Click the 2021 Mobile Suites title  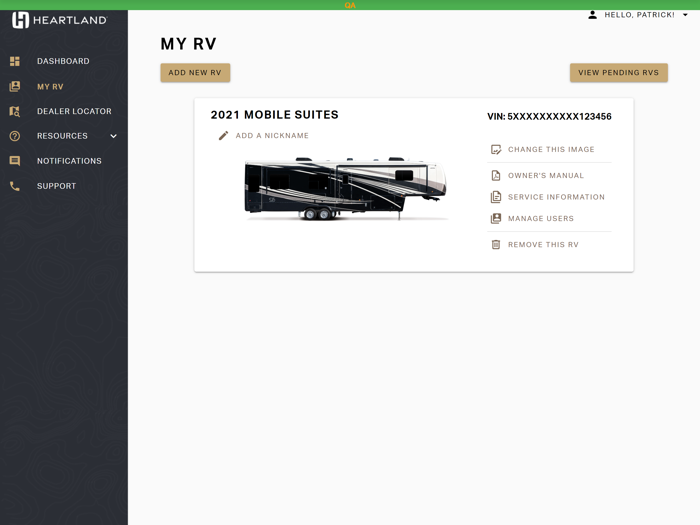pos(275,115)
